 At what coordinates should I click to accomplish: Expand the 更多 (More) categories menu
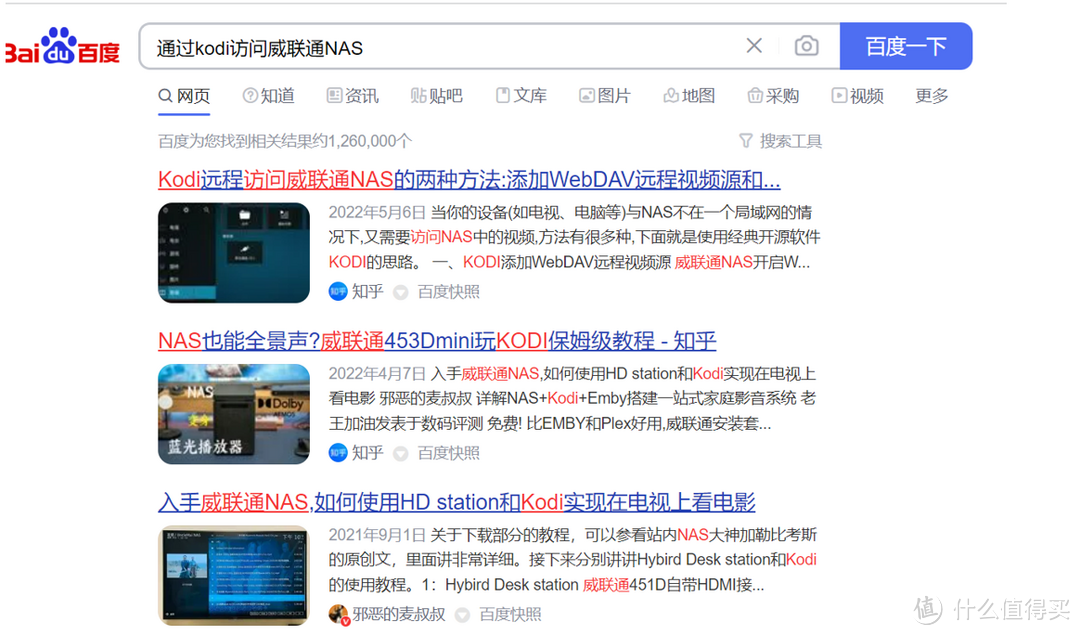point(930,95)
